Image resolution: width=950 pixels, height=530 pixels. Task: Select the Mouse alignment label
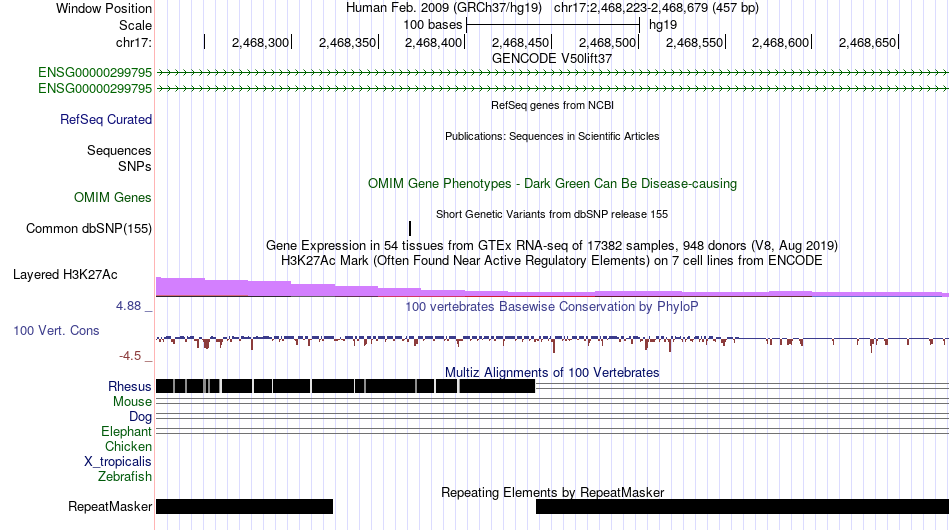click(132, 402)
